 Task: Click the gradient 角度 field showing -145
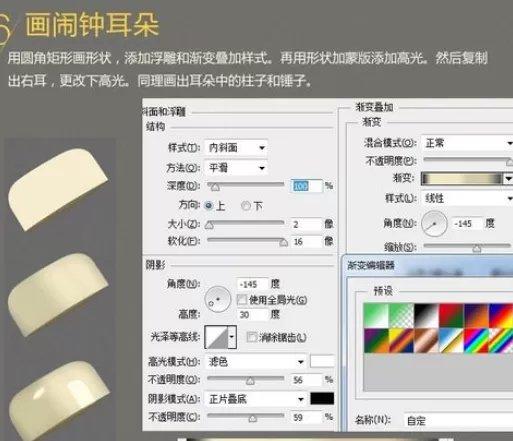pos(467,224)
